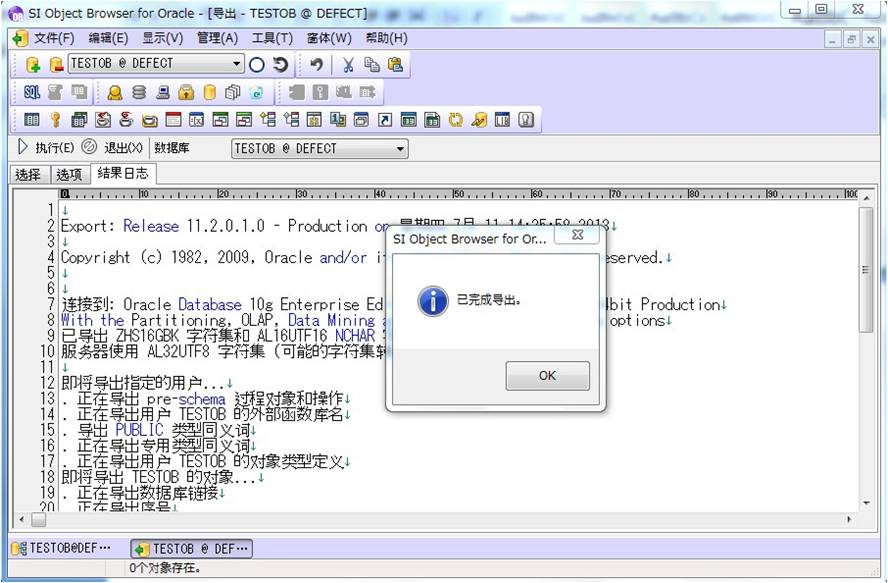Screen dimensions: 888x583
Task: Click the gold key index icon
Action: (56, 120)
